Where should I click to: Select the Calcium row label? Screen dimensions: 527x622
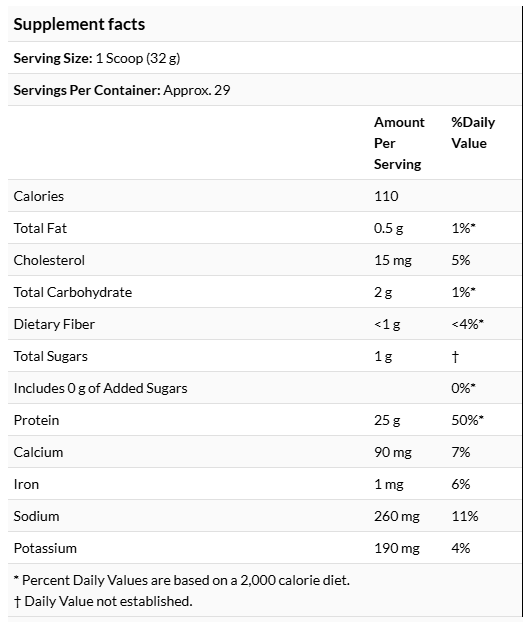click(38, 452)
